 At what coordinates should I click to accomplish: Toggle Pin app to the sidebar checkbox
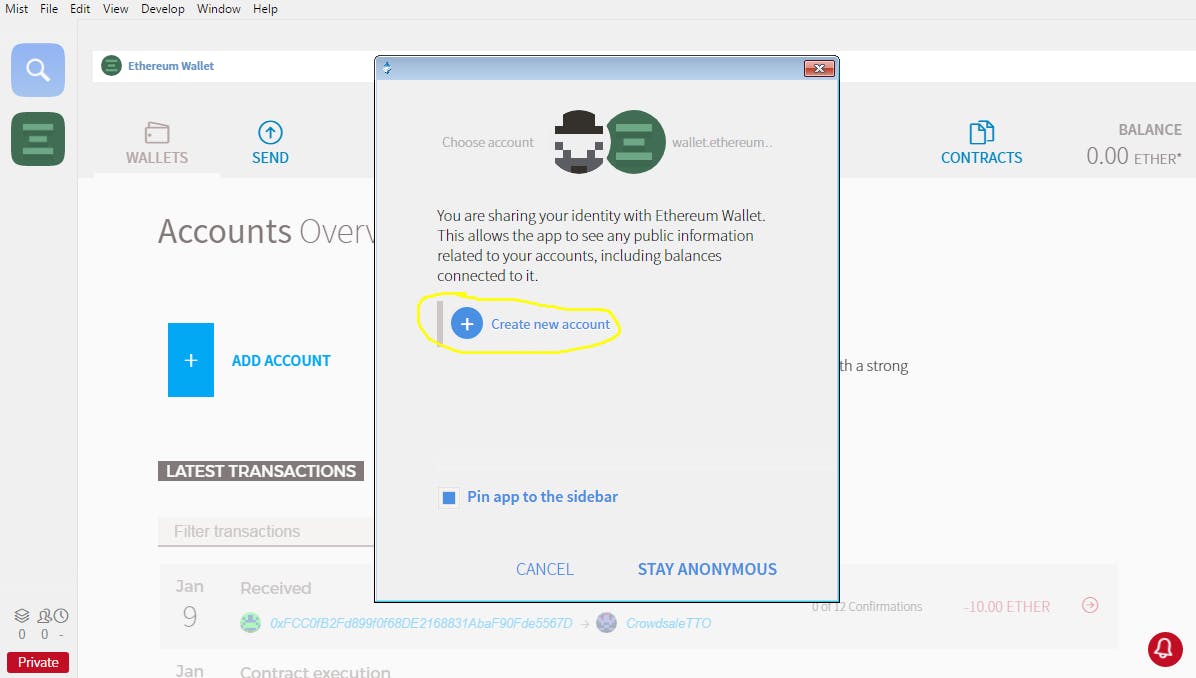pyautogui.click(x=449, y=497)
